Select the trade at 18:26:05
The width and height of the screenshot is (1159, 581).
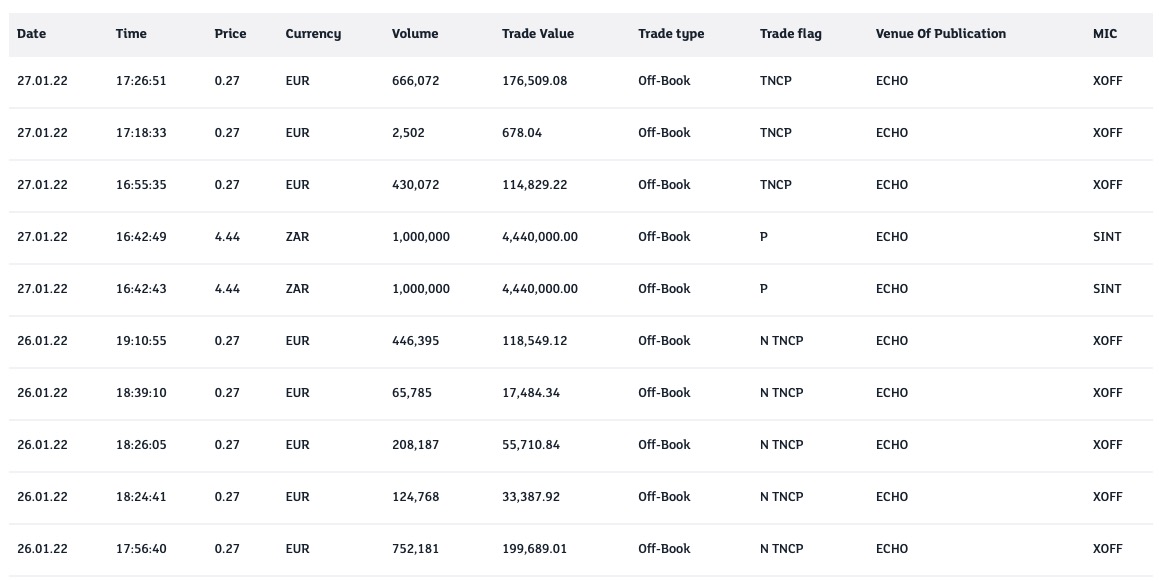141,445
